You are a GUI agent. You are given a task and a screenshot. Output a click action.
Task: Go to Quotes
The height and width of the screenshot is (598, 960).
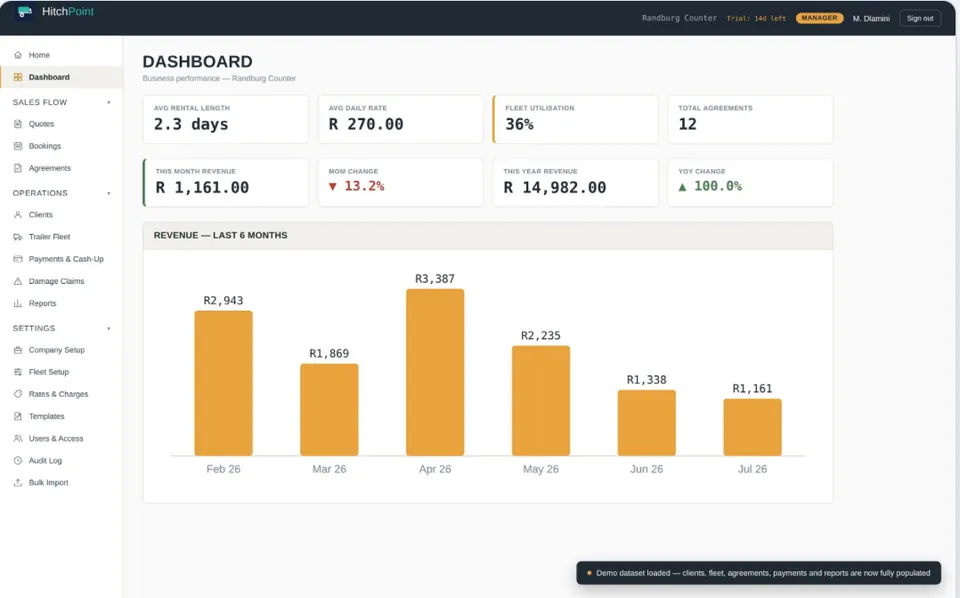61,124
